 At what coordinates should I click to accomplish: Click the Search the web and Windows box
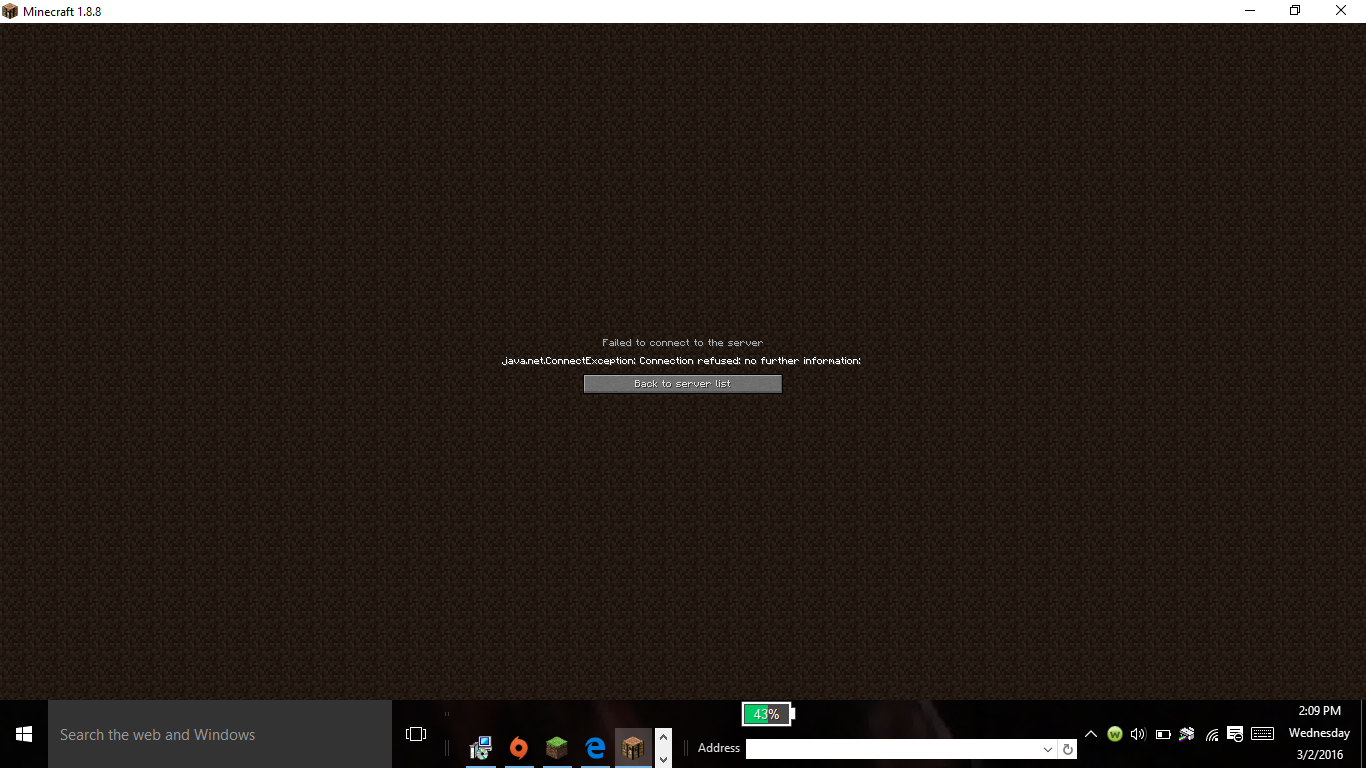220,734
